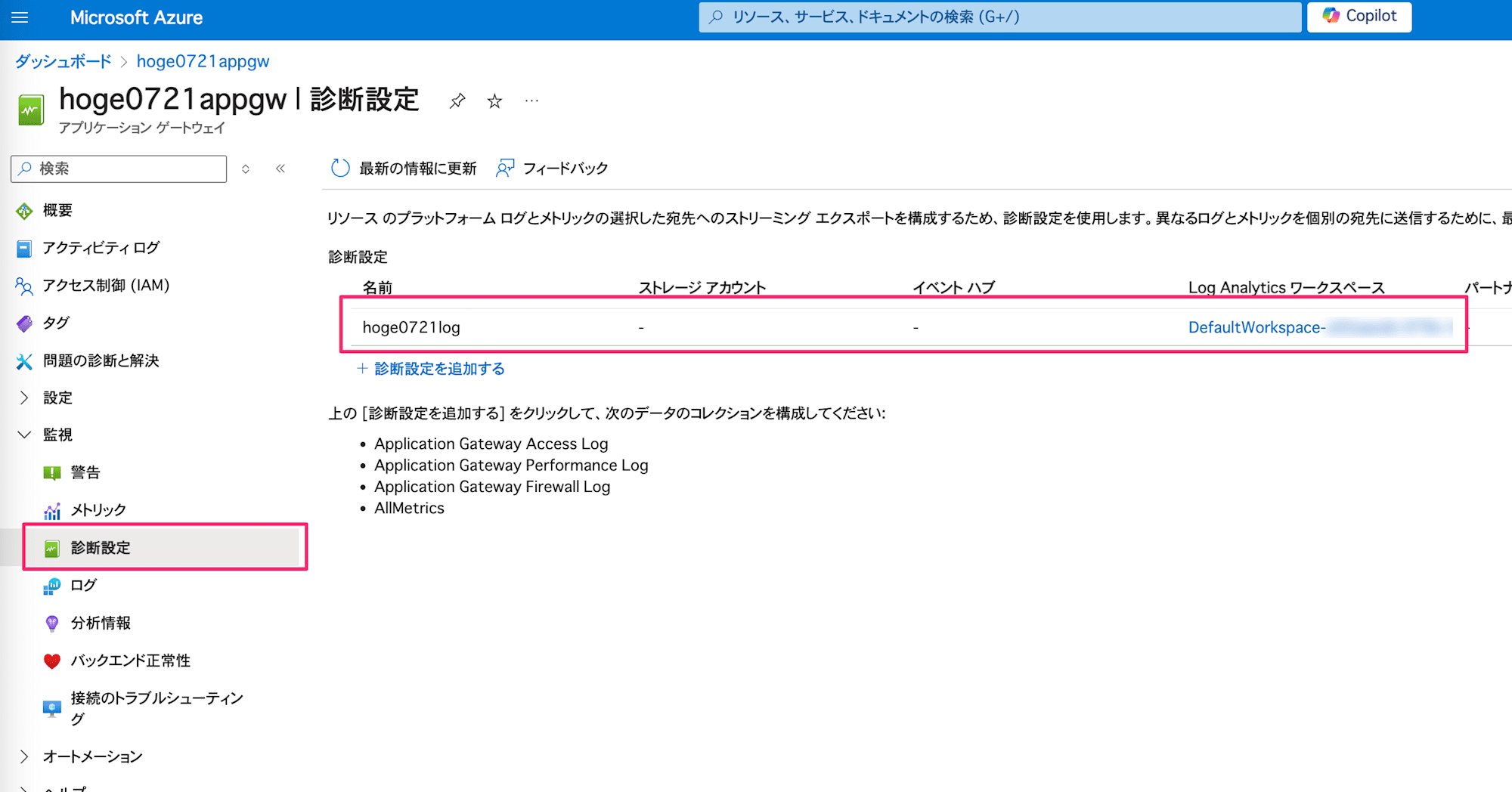Click the IAM people icon
The width and height of the screenshot is (1512, 792).
(24, 286)
